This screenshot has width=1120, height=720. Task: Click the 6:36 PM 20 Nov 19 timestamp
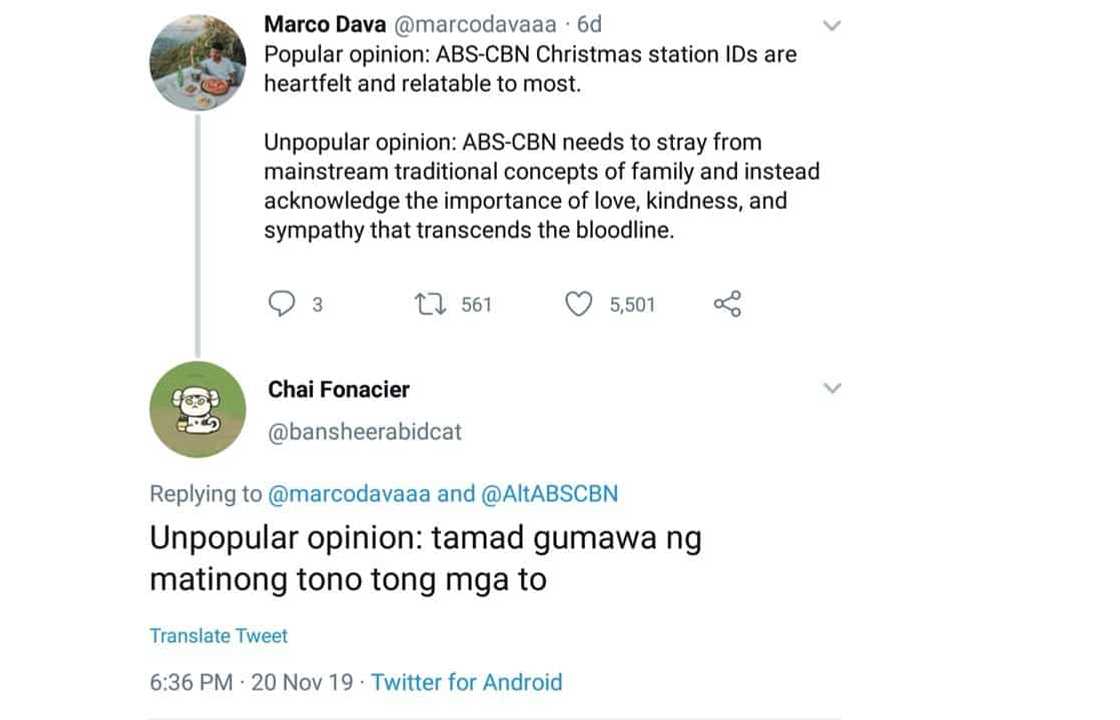point(251,683)
